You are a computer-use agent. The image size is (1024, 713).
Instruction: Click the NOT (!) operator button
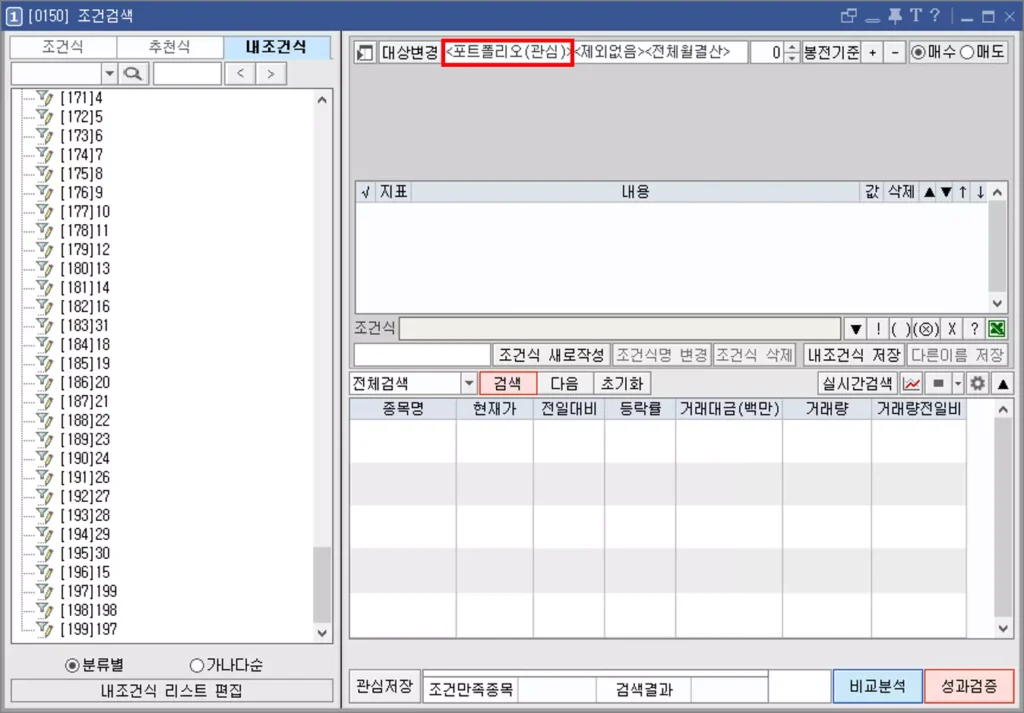(878, 328)
